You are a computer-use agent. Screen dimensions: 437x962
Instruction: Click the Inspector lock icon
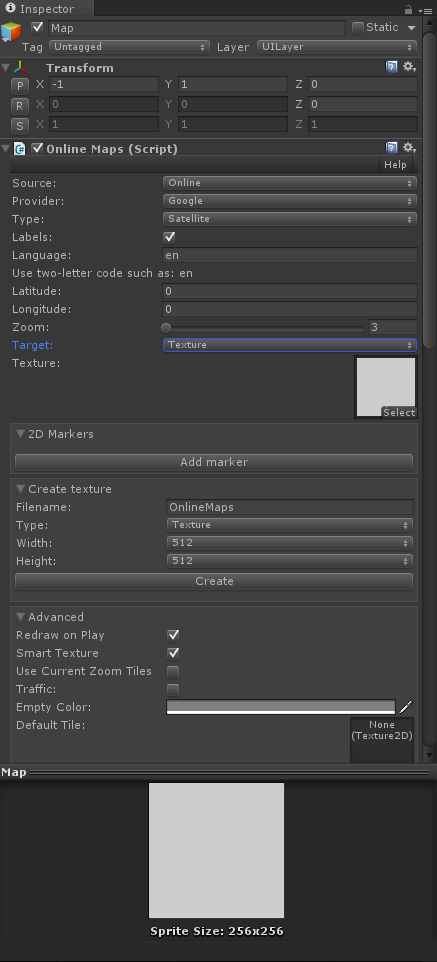tap(408, 10)
